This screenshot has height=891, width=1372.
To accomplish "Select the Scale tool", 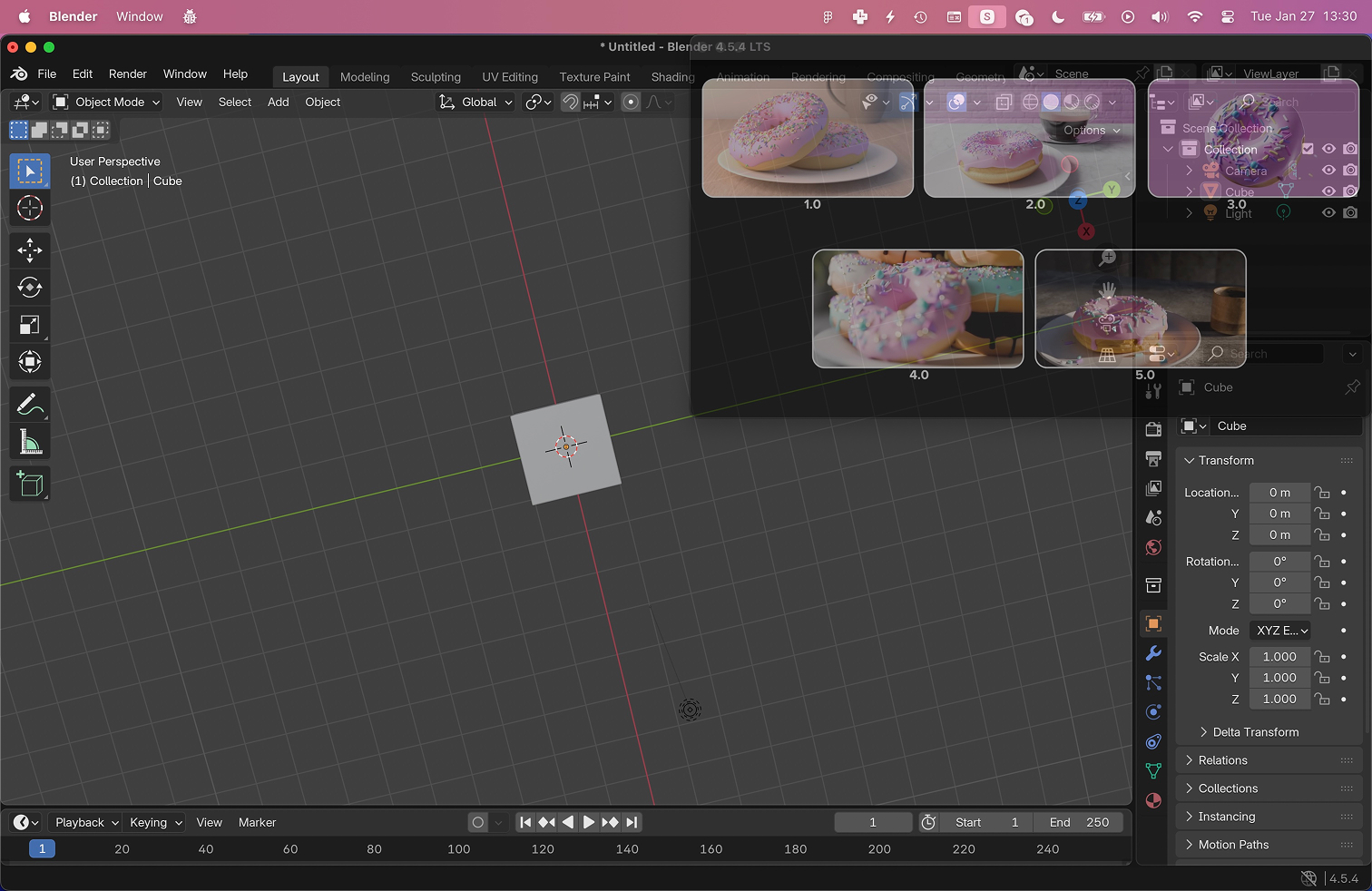I will pyautogui.click(x=30, y=325).
